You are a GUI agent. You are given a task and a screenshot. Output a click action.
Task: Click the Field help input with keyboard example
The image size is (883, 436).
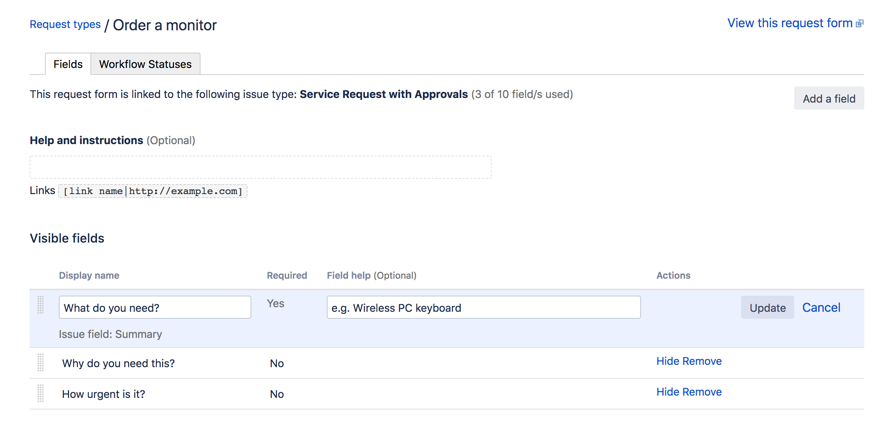tap(483, 307)
